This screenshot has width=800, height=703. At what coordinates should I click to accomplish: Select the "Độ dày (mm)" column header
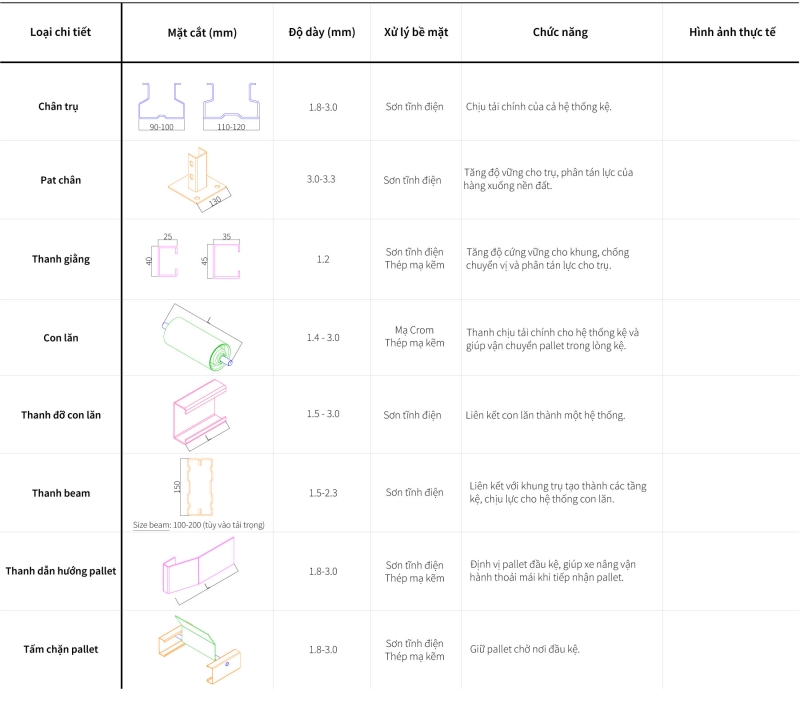(x=322, y=32)
